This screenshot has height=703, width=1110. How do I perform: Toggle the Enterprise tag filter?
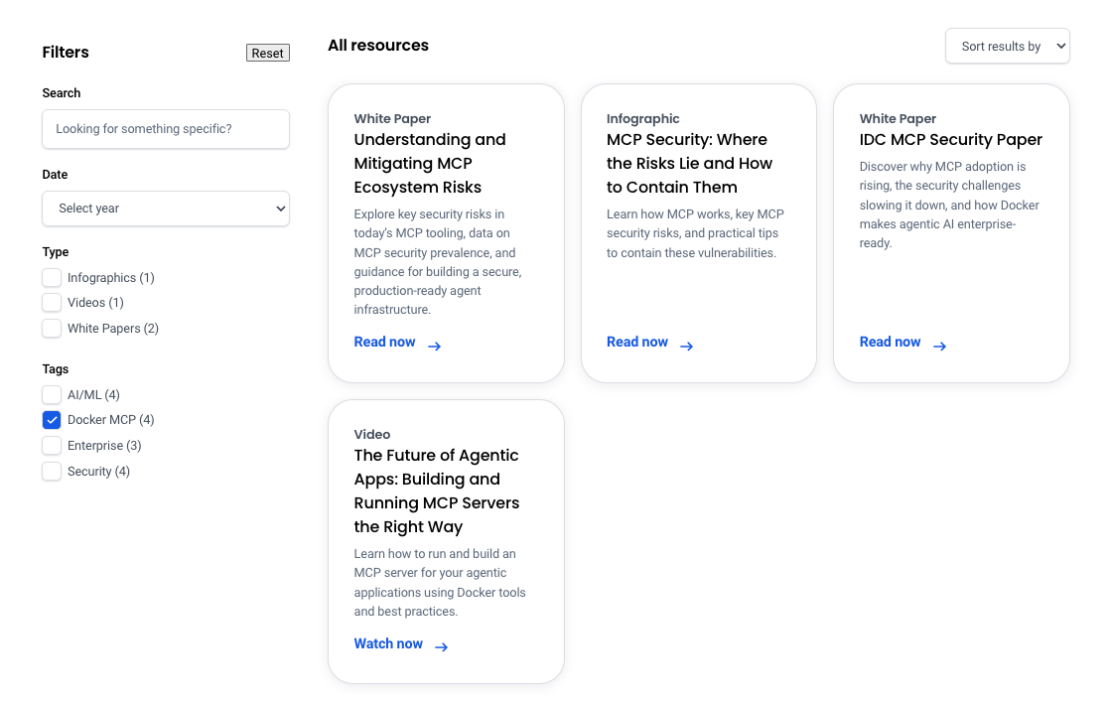coord(52,446)
